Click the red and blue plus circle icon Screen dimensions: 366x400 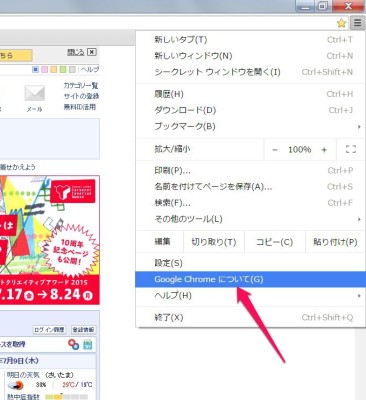[x=73, y=344]
